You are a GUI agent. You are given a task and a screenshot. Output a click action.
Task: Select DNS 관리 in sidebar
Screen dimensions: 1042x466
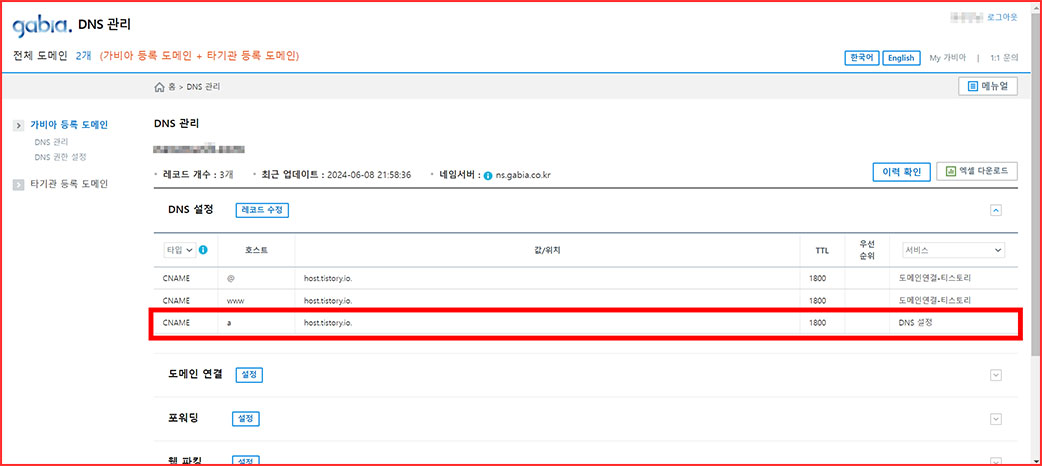click(x=51, y=142)
